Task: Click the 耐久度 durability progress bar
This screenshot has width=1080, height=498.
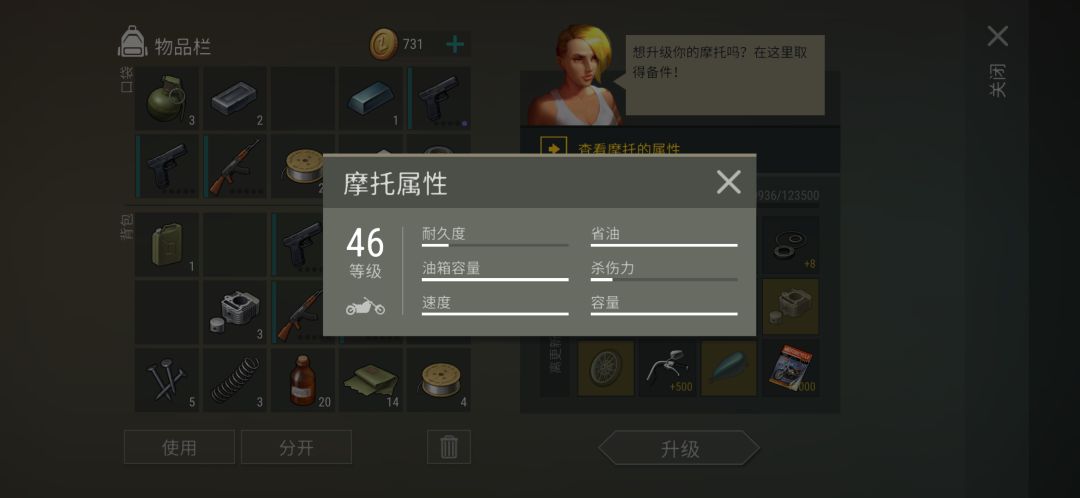Action: tap(495, 245)
